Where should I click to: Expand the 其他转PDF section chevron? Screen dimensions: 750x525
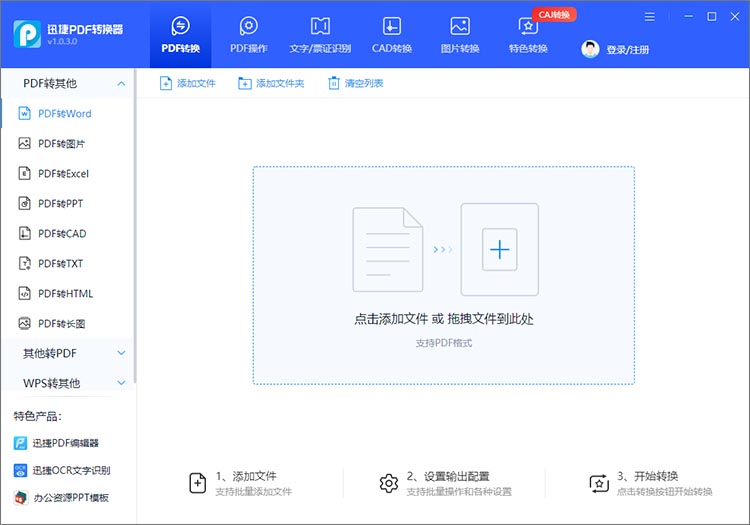pos(121,353)
